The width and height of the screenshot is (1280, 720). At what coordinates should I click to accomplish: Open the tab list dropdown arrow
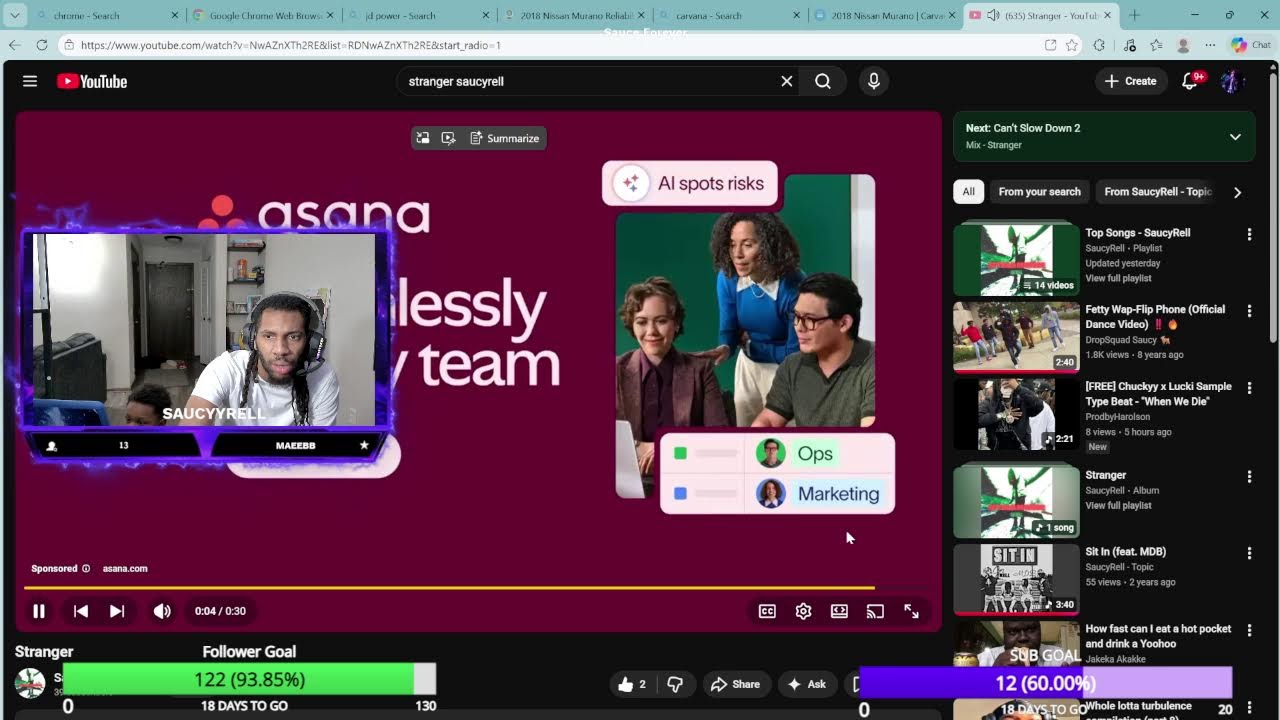pyautogui.click(x=15, y=15)
